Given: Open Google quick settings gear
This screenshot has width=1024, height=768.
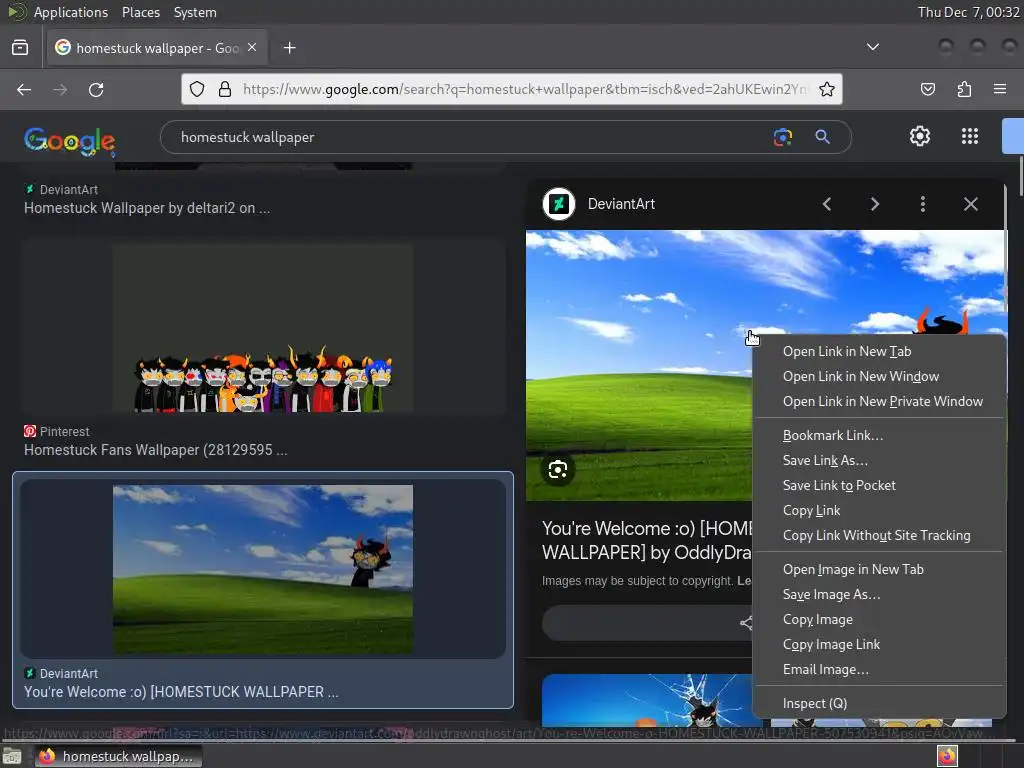Looking at the screenshot, I should pos(920,136).
